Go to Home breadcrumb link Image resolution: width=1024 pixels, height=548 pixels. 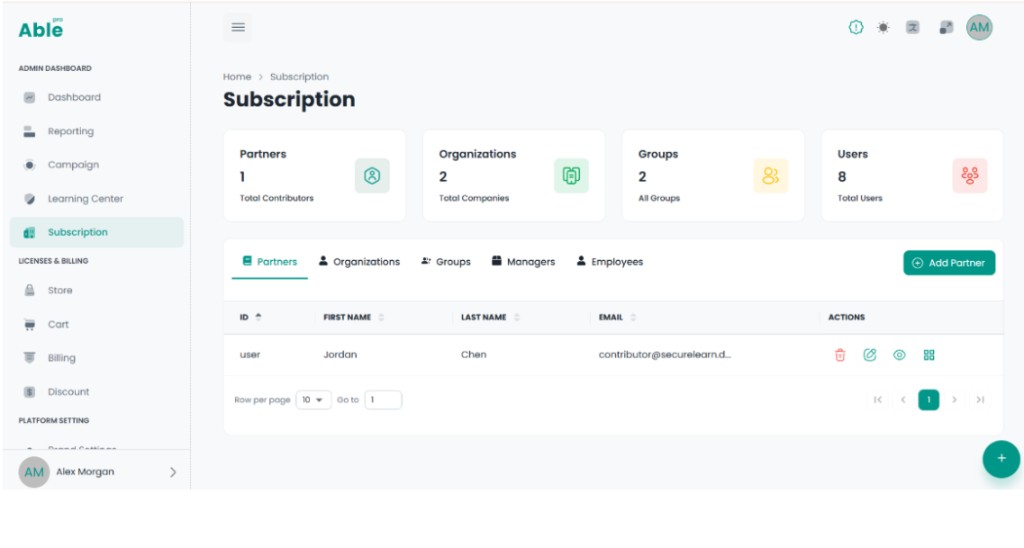point(236,76)
